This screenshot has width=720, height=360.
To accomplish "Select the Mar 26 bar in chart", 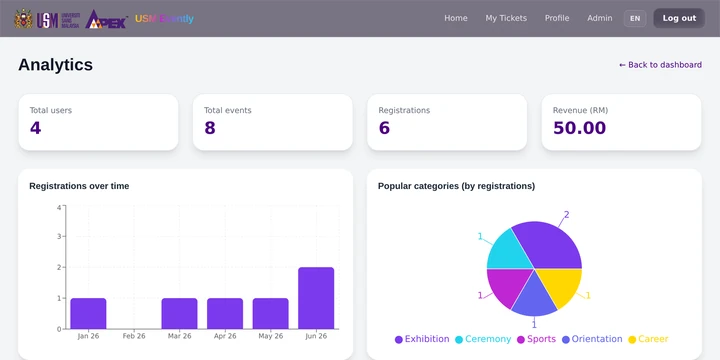I will click(x=180, y=314).
